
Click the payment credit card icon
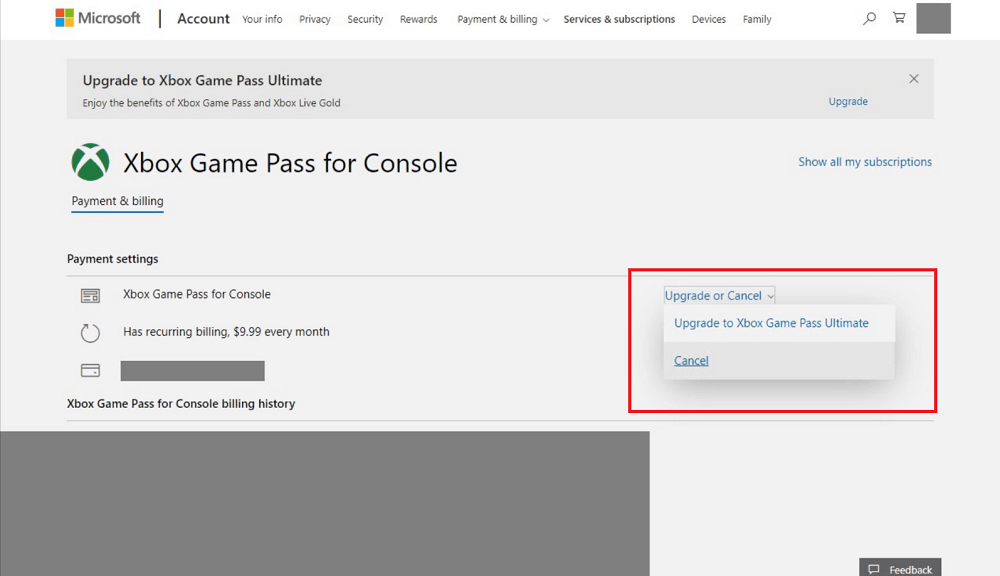click(91, 371)
